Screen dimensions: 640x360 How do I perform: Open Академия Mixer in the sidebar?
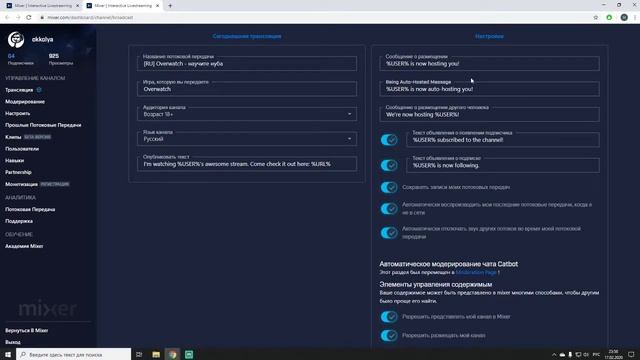tap(24, 246)
